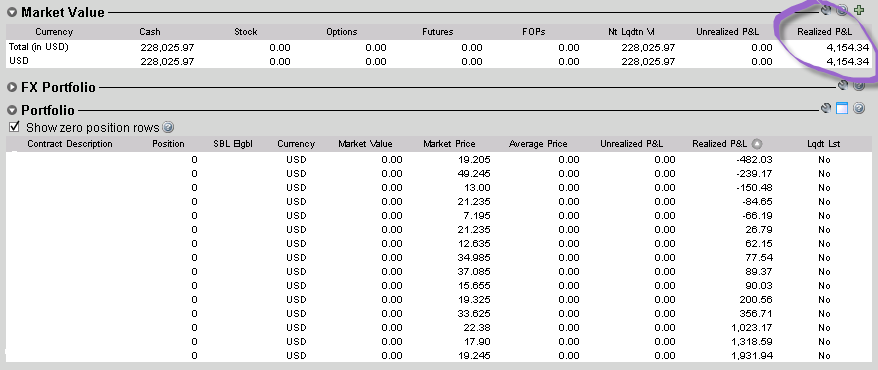The width and height of the screenshot is (878, 370).
Task: Collapse the Market Value section
Action: [12, 12]
